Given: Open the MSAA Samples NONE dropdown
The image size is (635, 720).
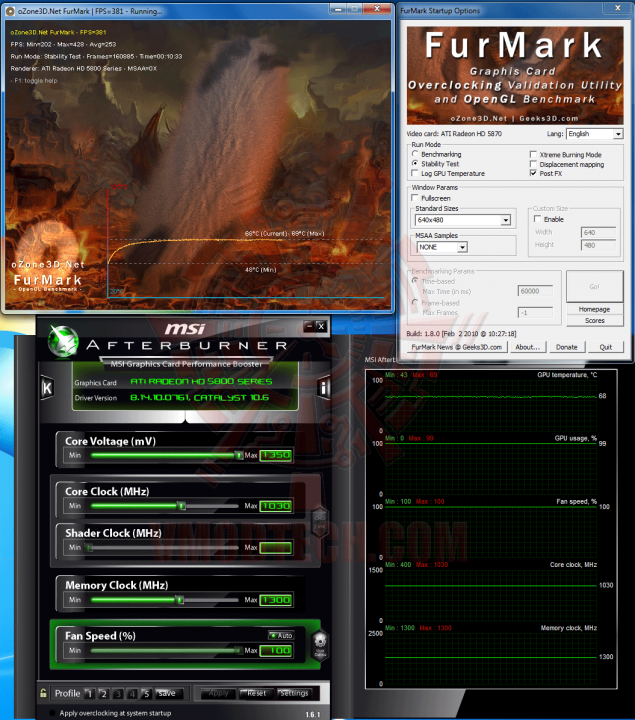Looking at the screenshot, I should (442, 247).
